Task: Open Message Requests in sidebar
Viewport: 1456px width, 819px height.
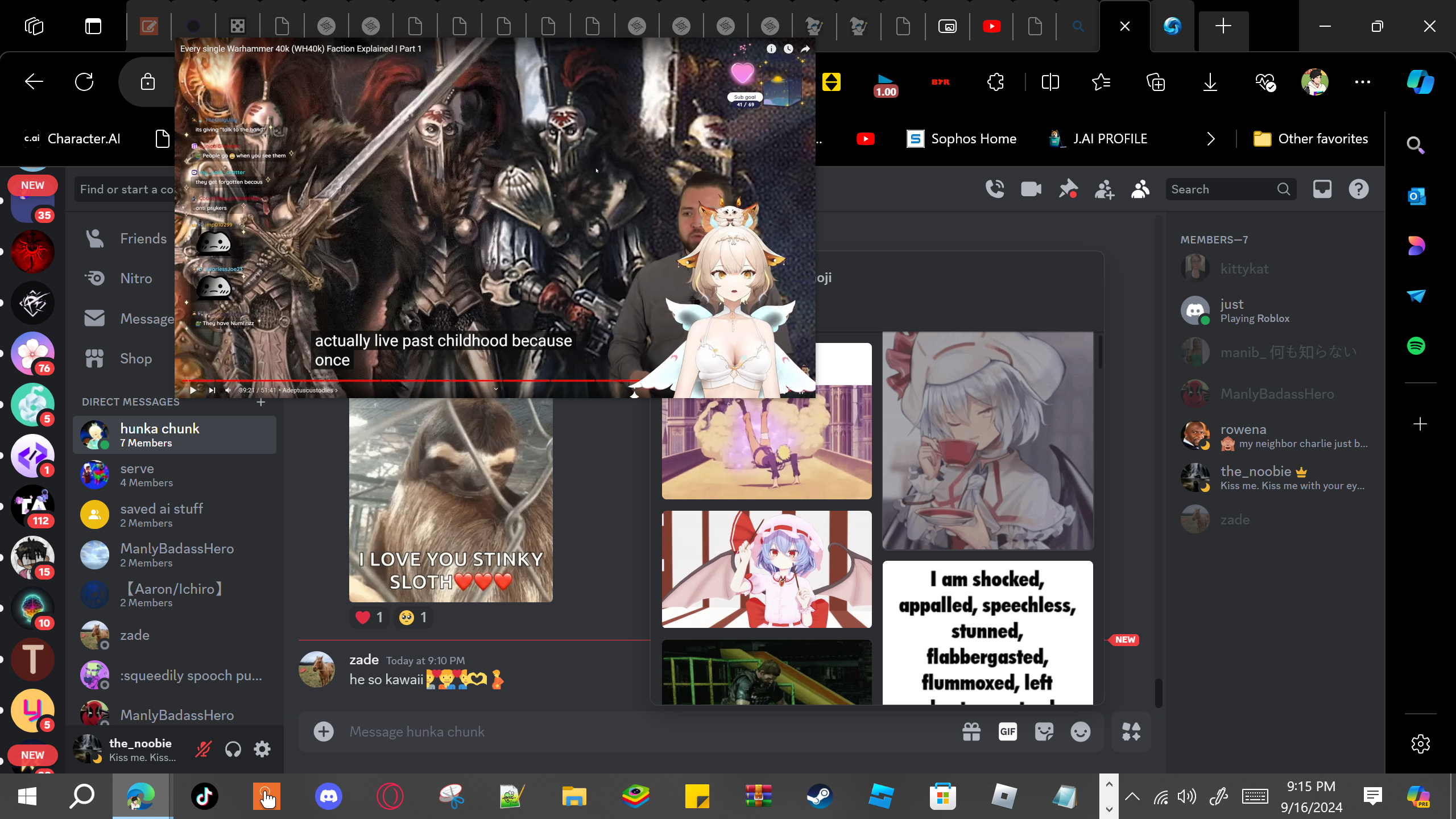Action: click(x=126, y=318)
